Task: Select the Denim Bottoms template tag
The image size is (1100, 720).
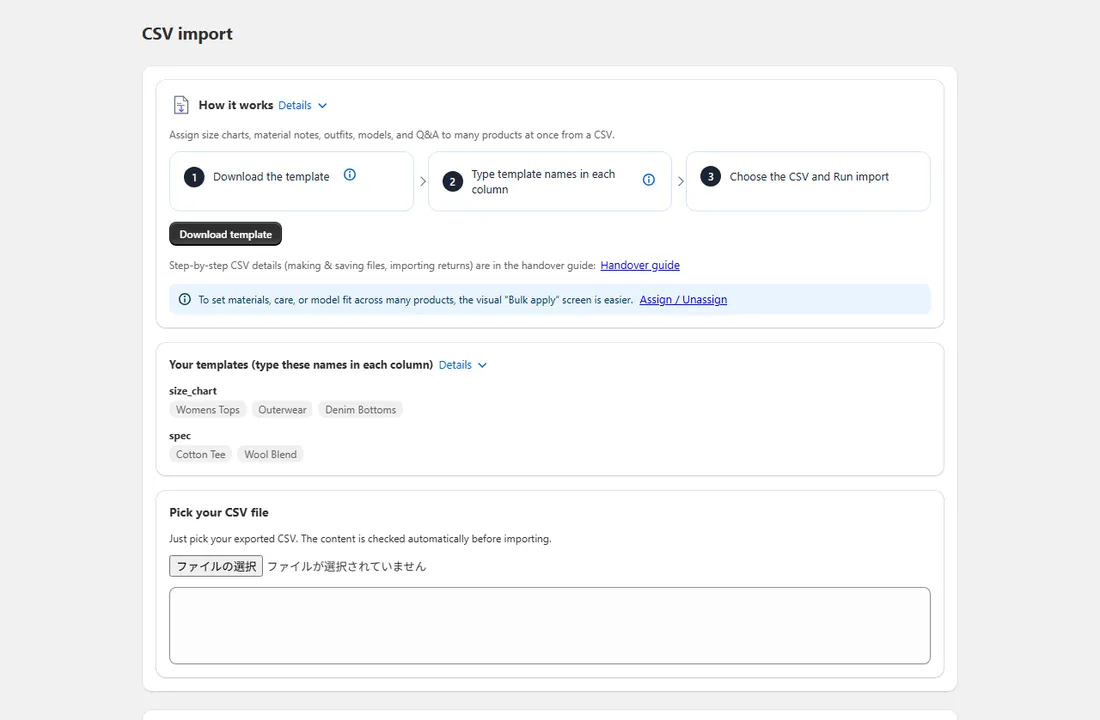Action: [x=361, y=410]
